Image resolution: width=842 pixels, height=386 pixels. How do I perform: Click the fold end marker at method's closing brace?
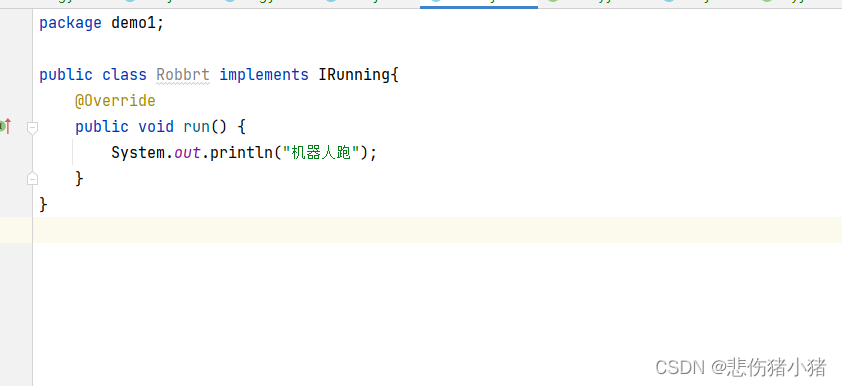coord(33,178)
